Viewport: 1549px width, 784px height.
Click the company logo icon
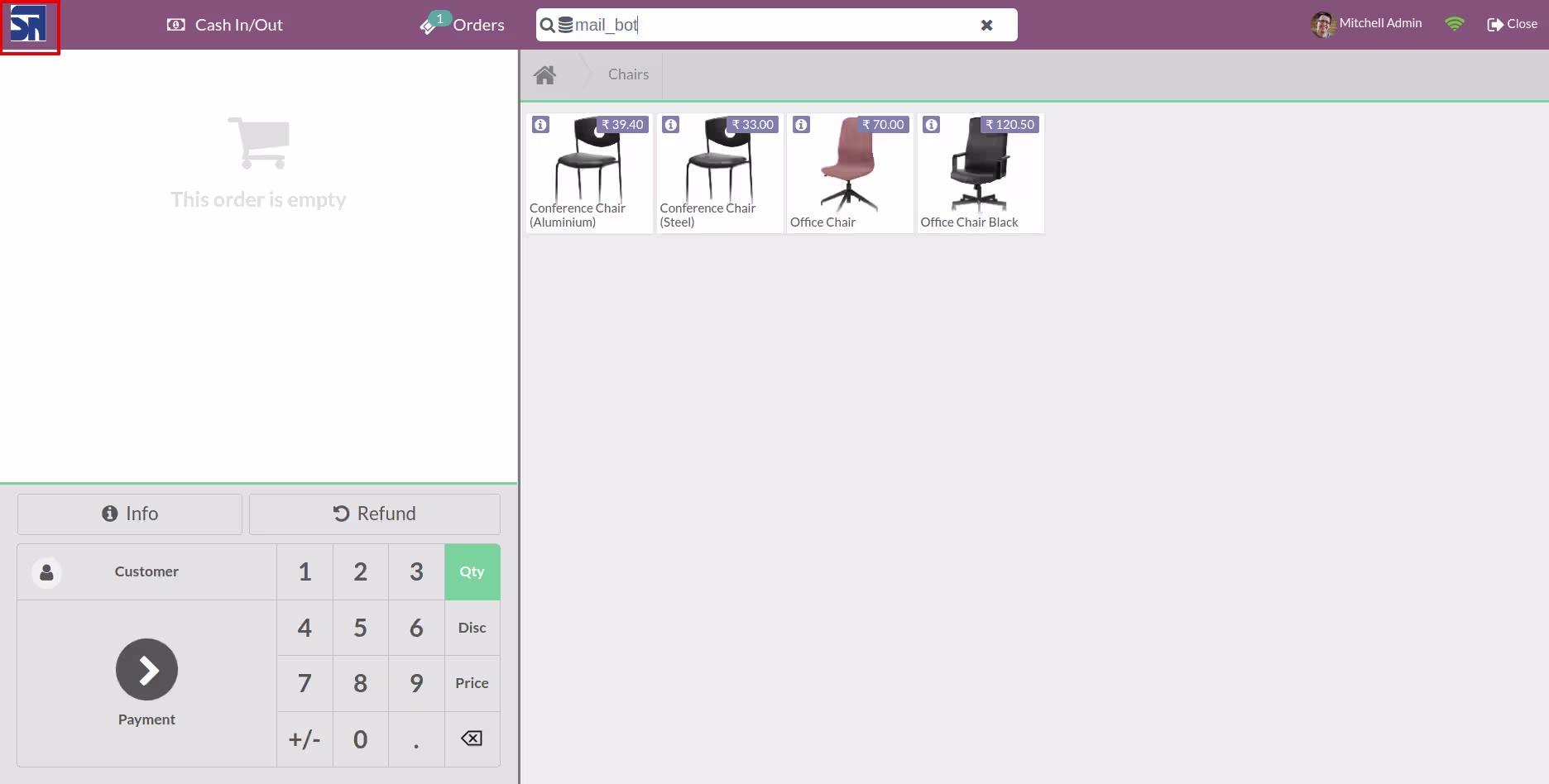click(x=29, y=25)
